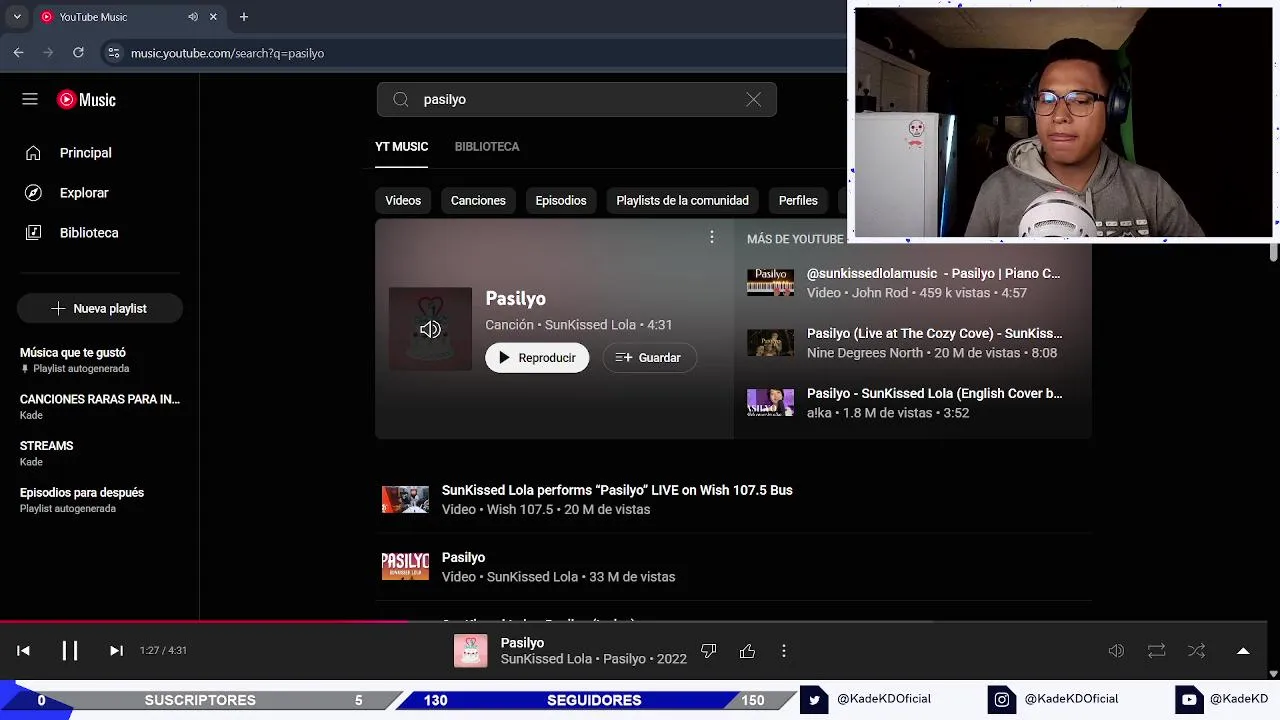The height and width of the screenshot is (720, 1280).
Task: Open the Piano Cover video thumbnail
Action: pos(770,283)
